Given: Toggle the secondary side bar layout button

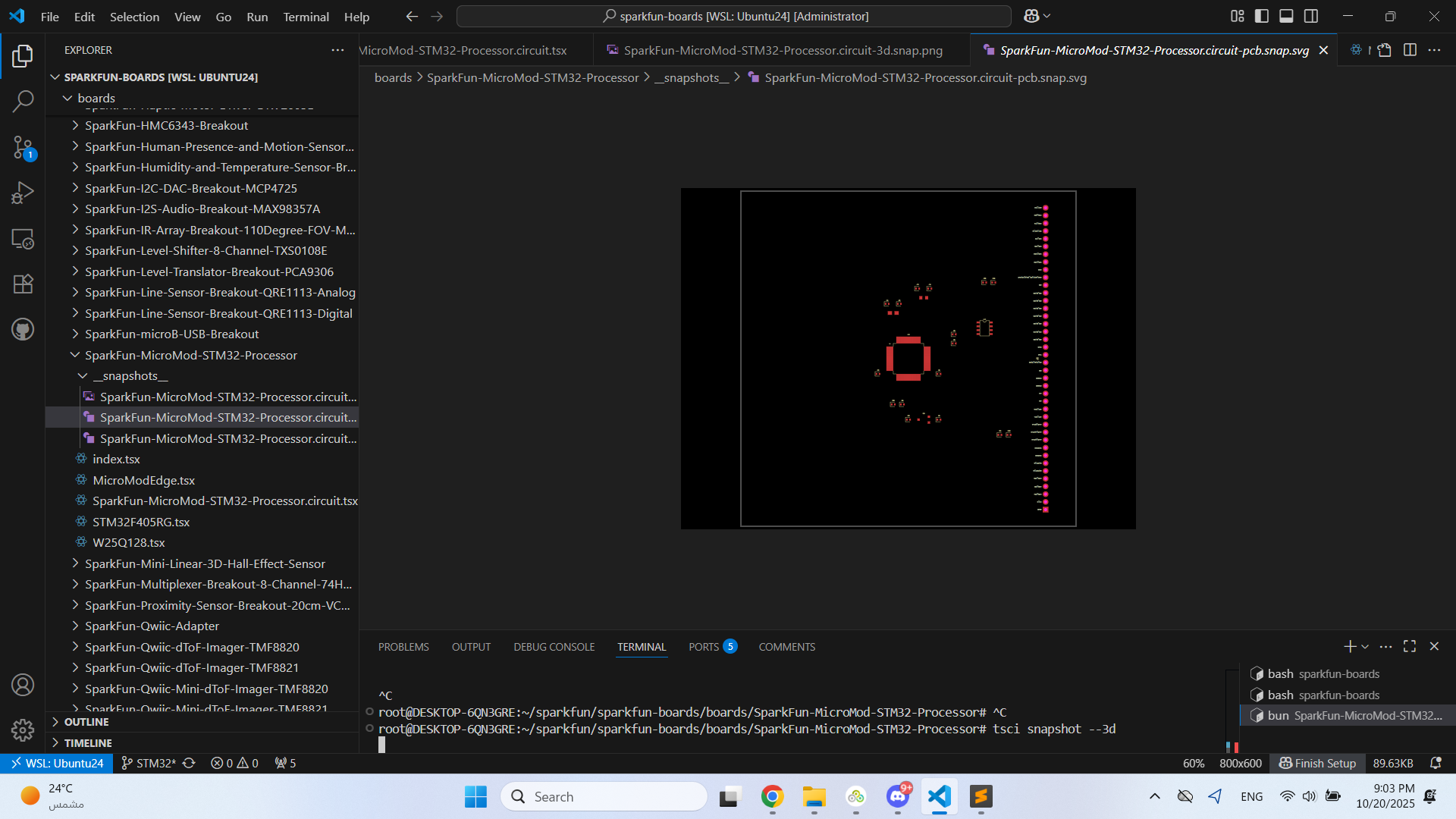Looking at the screenshot, I should [1311, 16].
